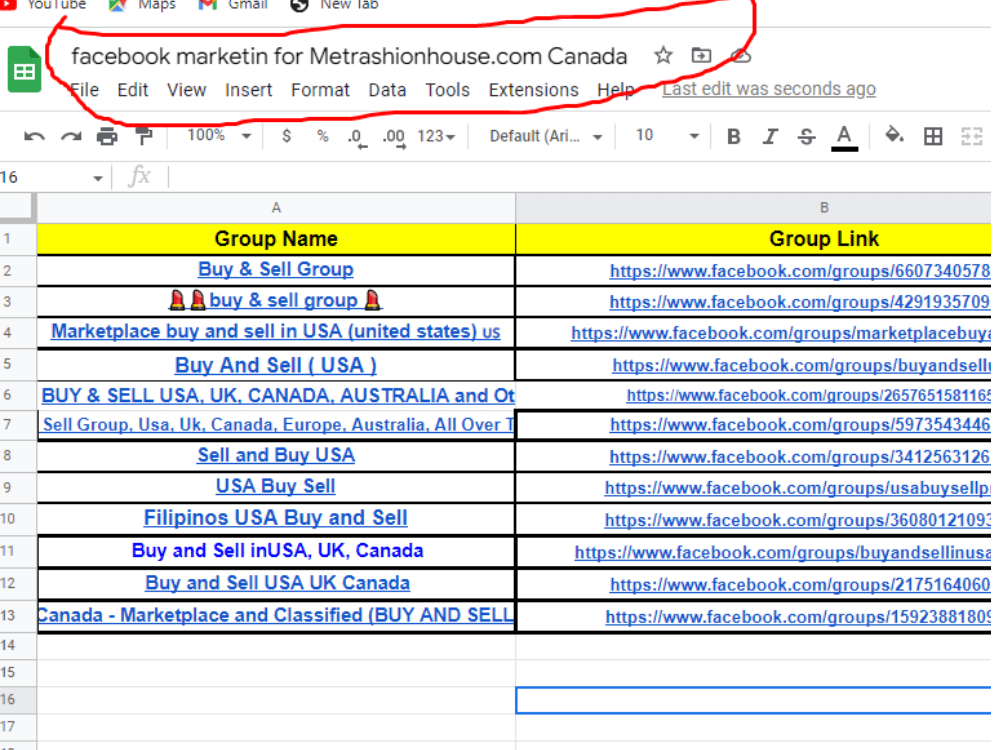Image resolution: width=1000 pixels, height=750 pixels.
Task: Open facebook groups link in row 2
Action: pyautogui.click(x=800, y=271)
